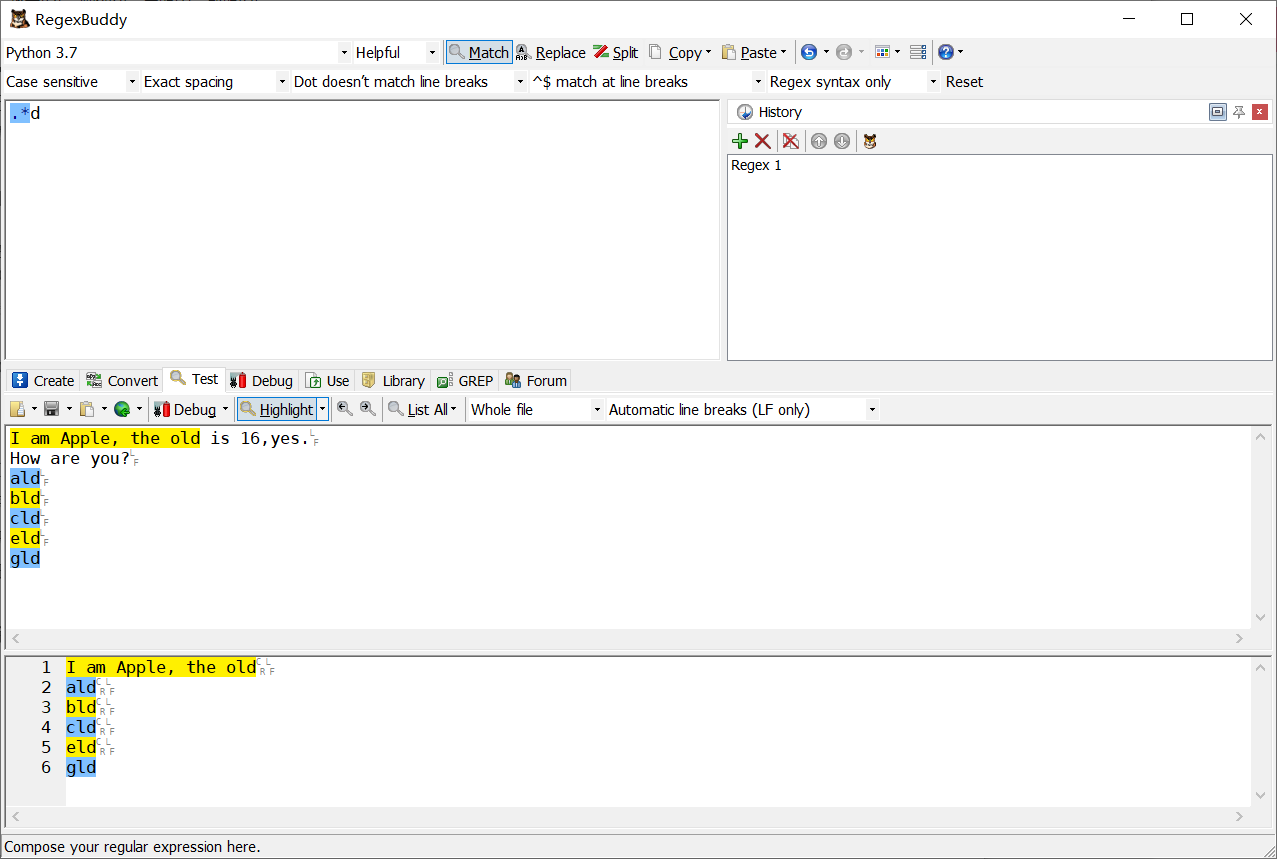Click the Reset options button
The height and width of the screenshot is (859, 1277).
964,82
